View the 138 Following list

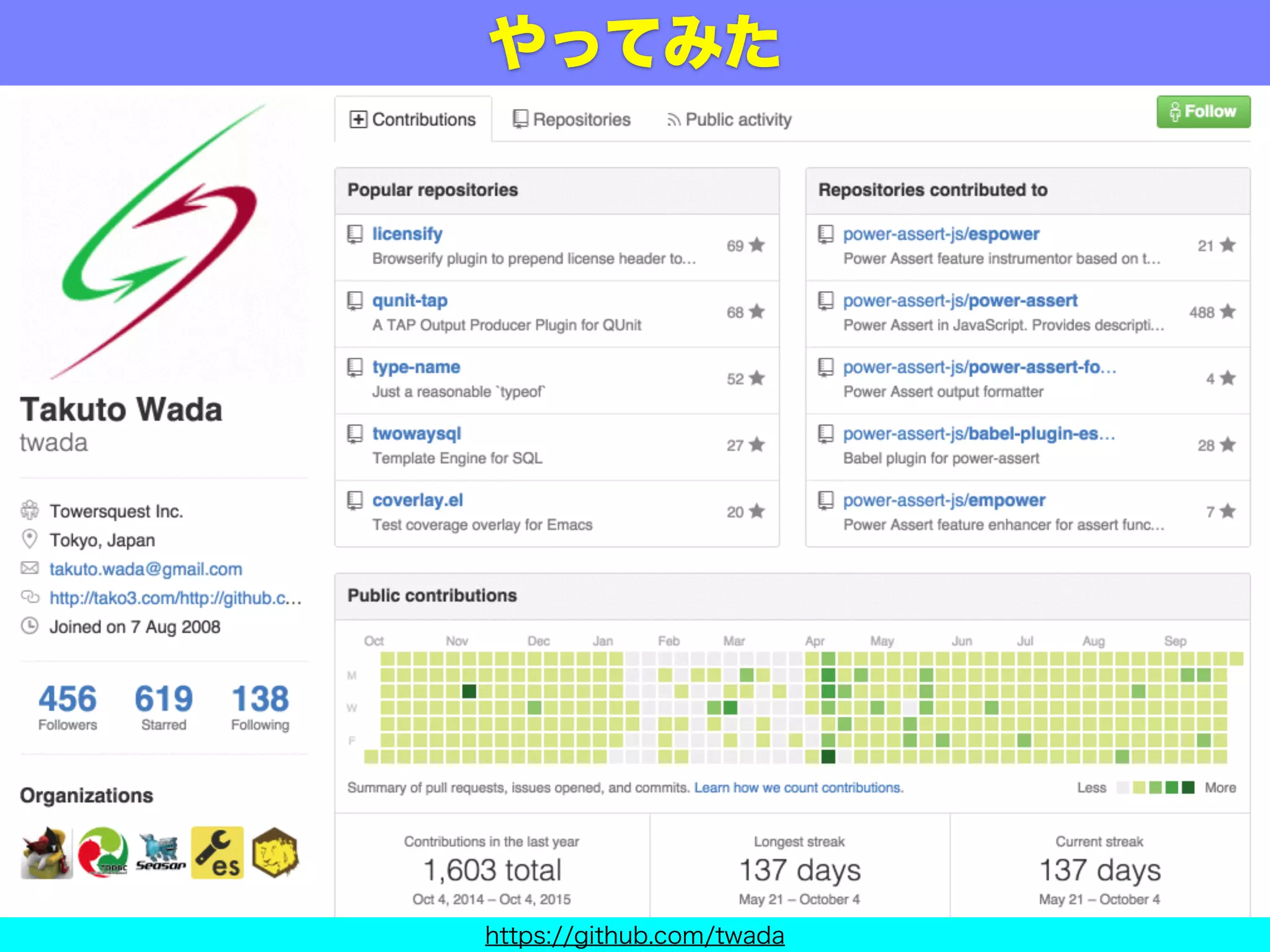coord(260,707)
